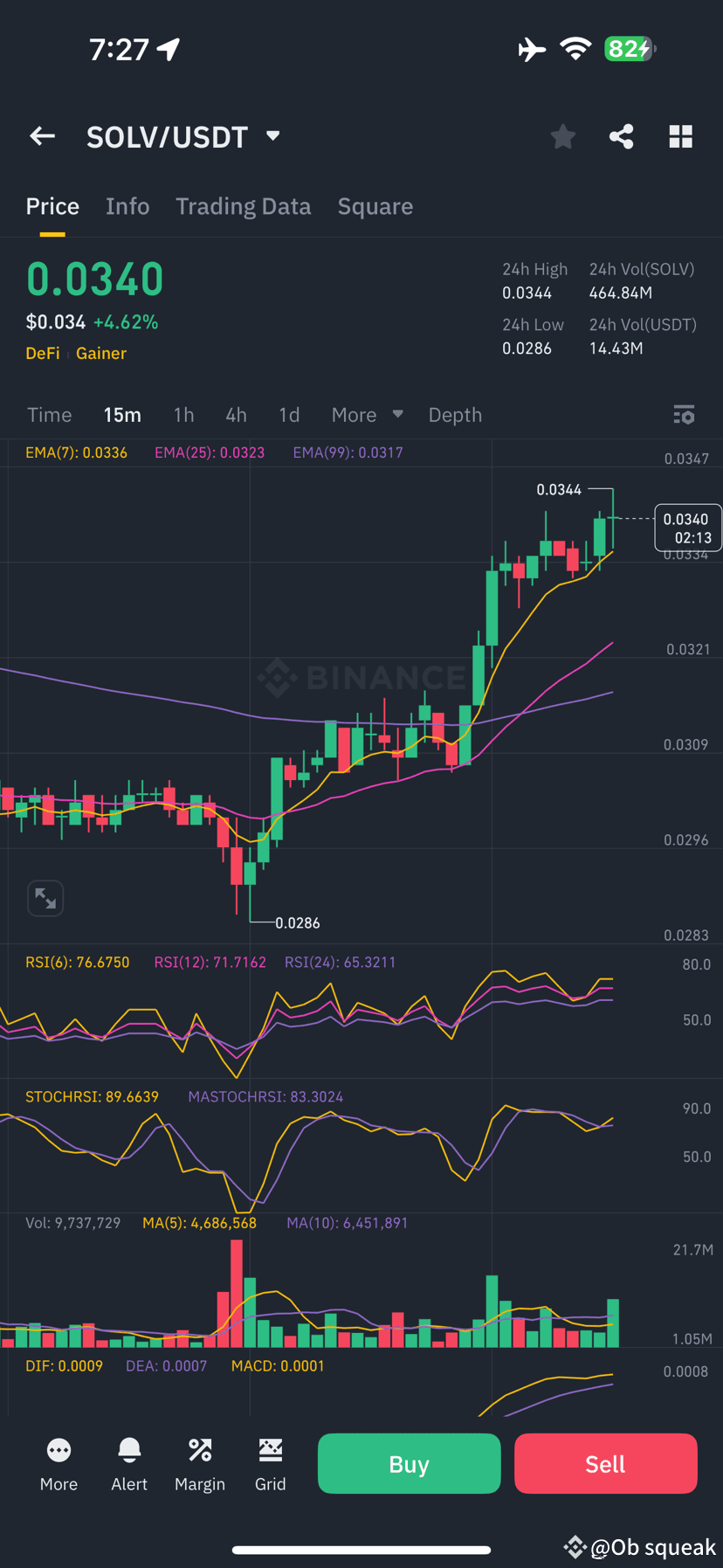
Task: Tap the RSI(6): 76.6750 label
Action: (x=77, y=962)
